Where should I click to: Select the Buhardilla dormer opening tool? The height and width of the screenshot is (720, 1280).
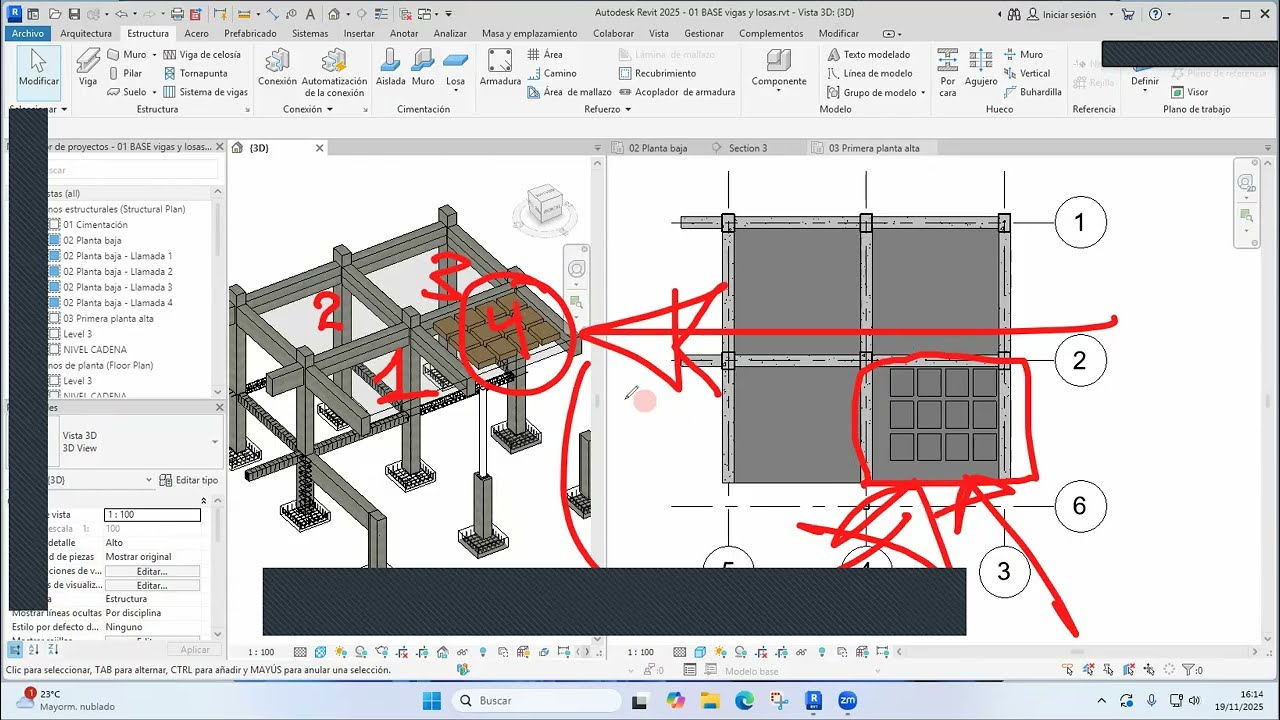(1033, 92)
